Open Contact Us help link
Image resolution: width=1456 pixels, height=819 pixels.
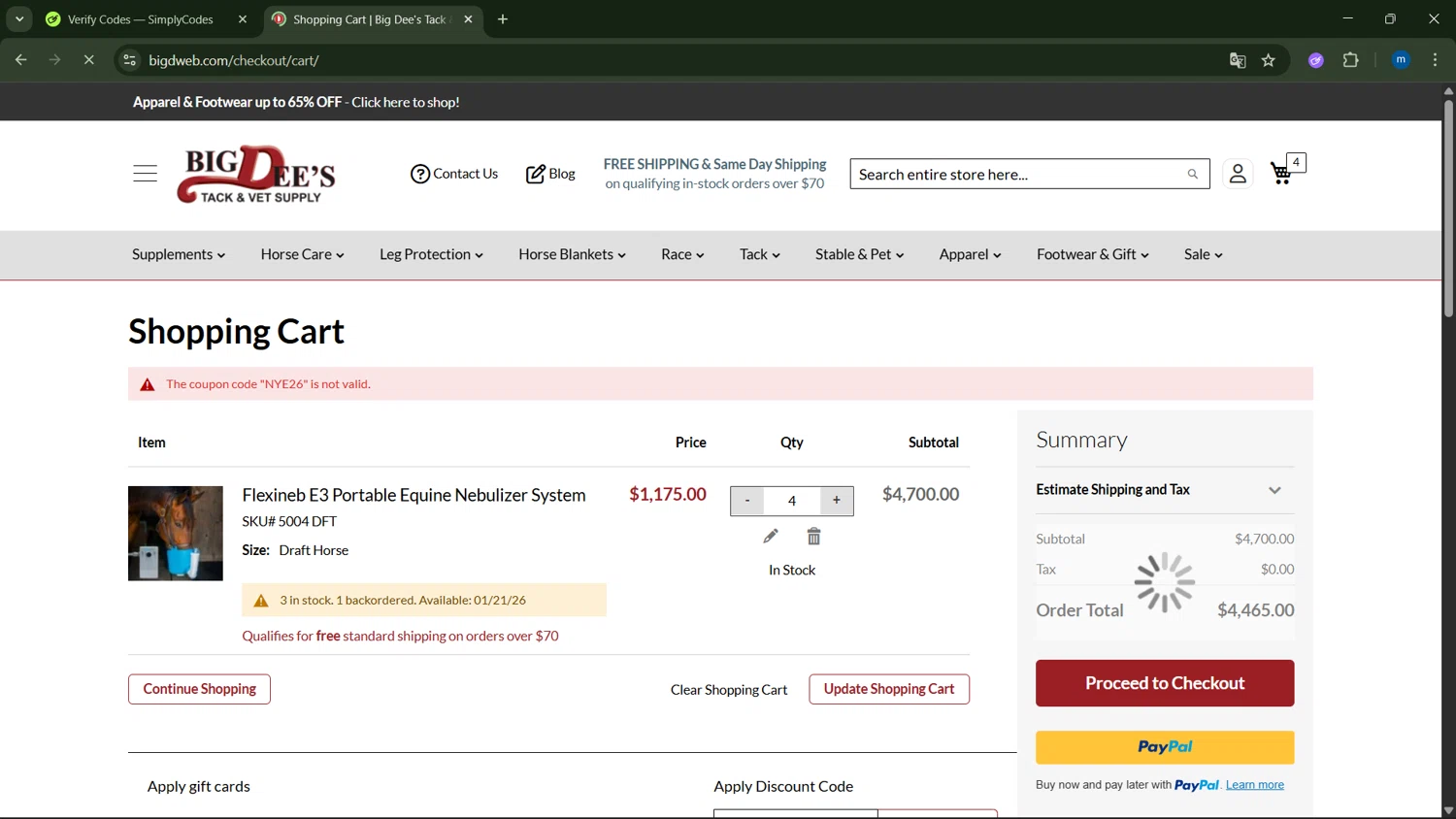[x=453, y=174]
